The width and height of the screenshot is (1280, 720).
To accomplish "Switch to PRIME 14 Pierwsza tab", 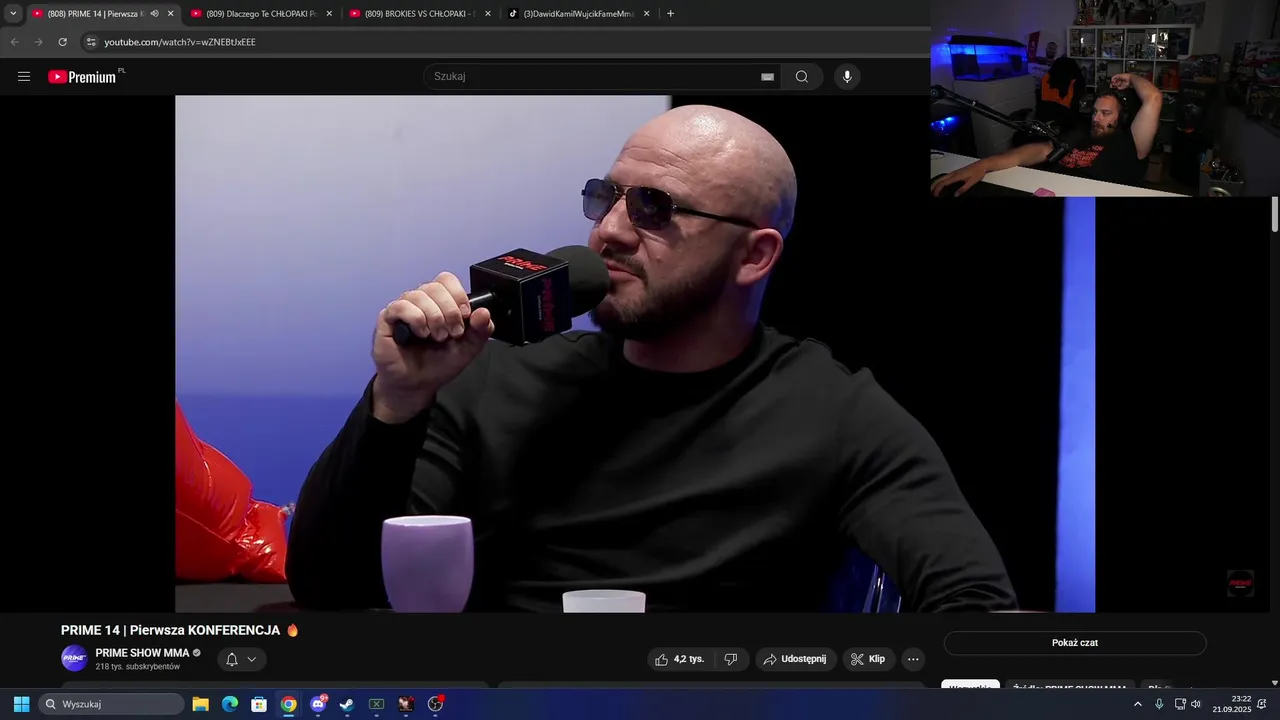I will 103,14.
